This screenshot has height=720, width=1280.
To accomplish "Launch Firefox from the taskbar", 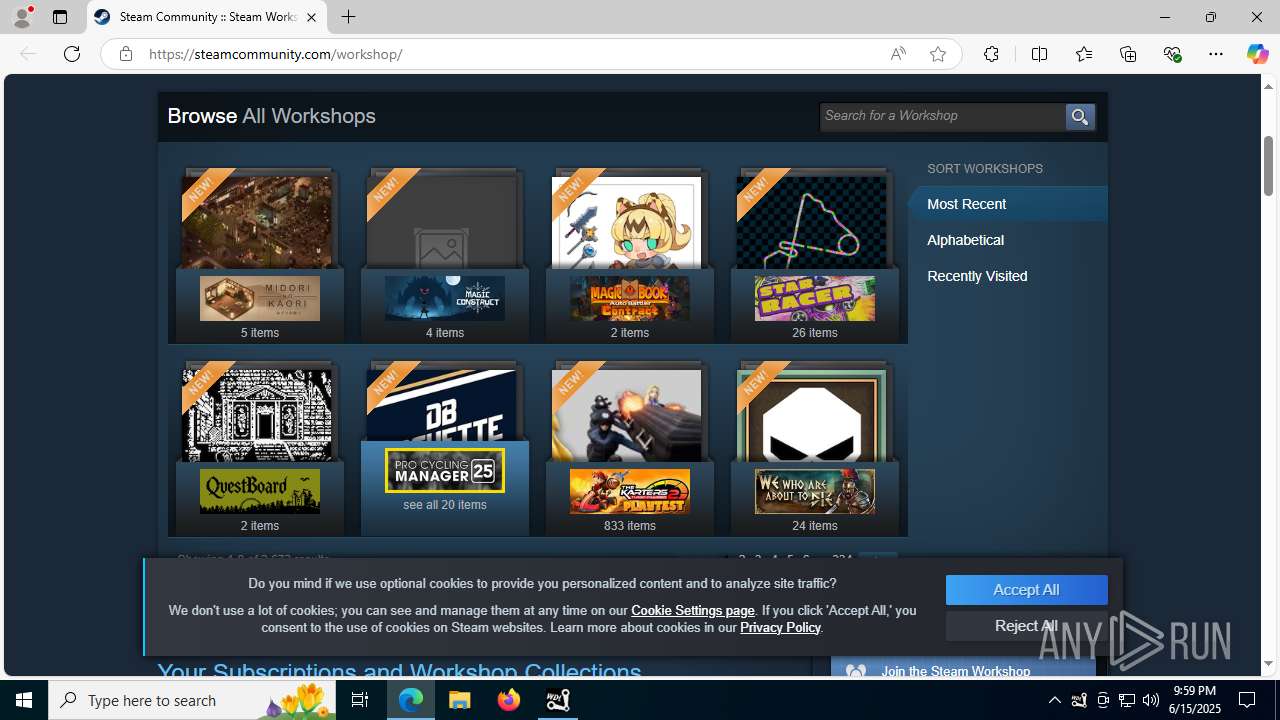I will (509, 700).
